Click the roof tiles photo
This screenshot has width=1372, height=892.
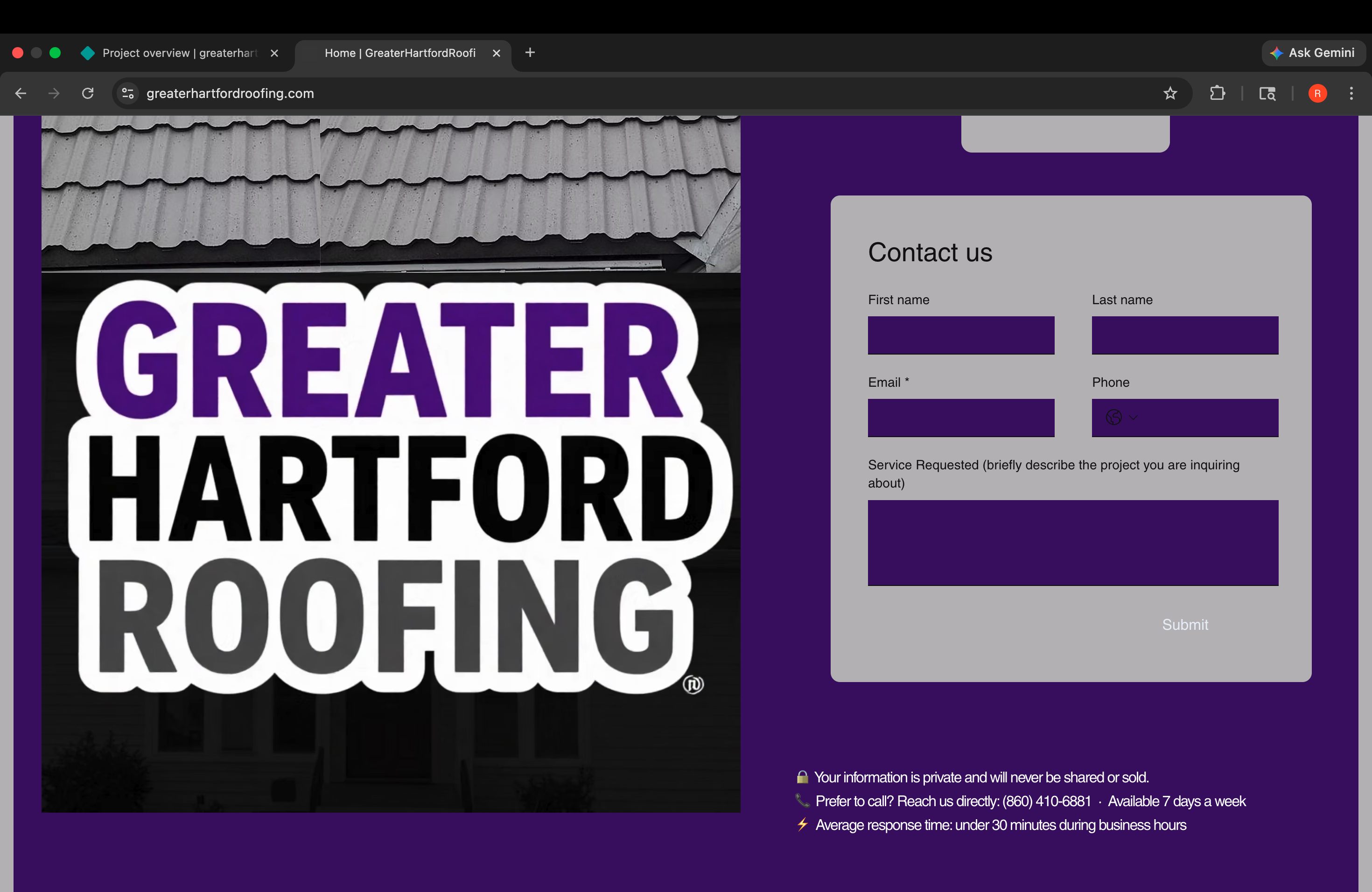point(391,194)
